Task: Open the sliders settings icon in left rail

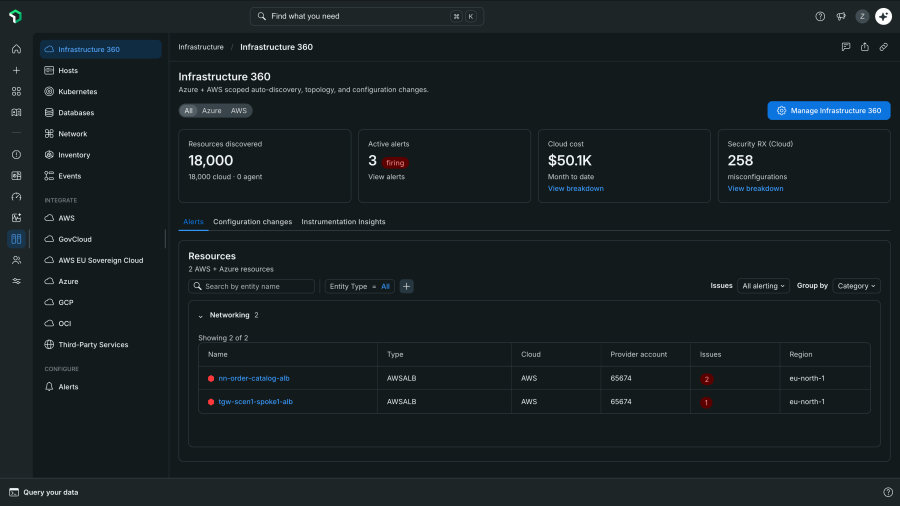Action: (16, 281)
